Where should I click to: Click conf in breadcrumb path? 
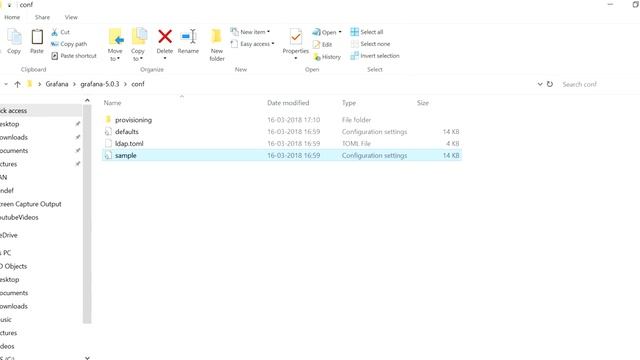click(138, 84)
